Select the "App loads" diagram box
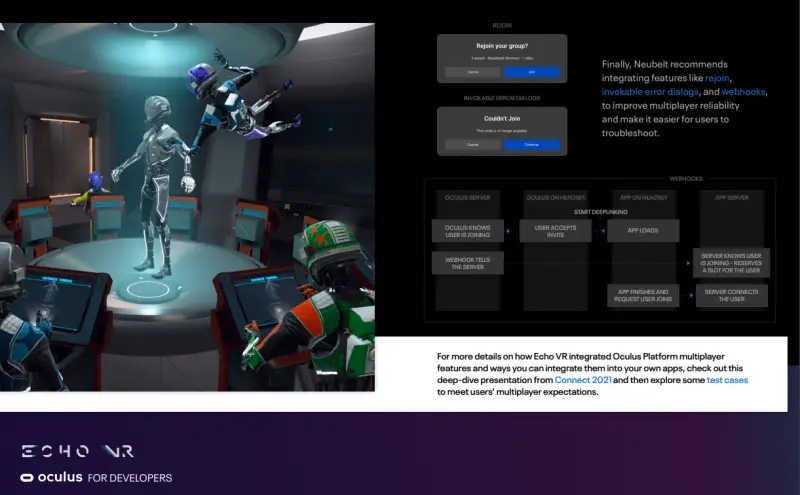 tap(643, 231)
